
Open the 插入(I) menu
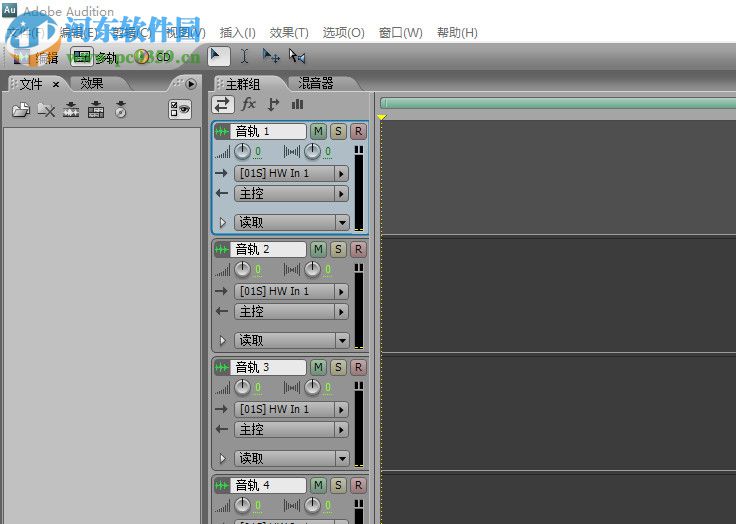pyautogui.click(x=238, y=33)
